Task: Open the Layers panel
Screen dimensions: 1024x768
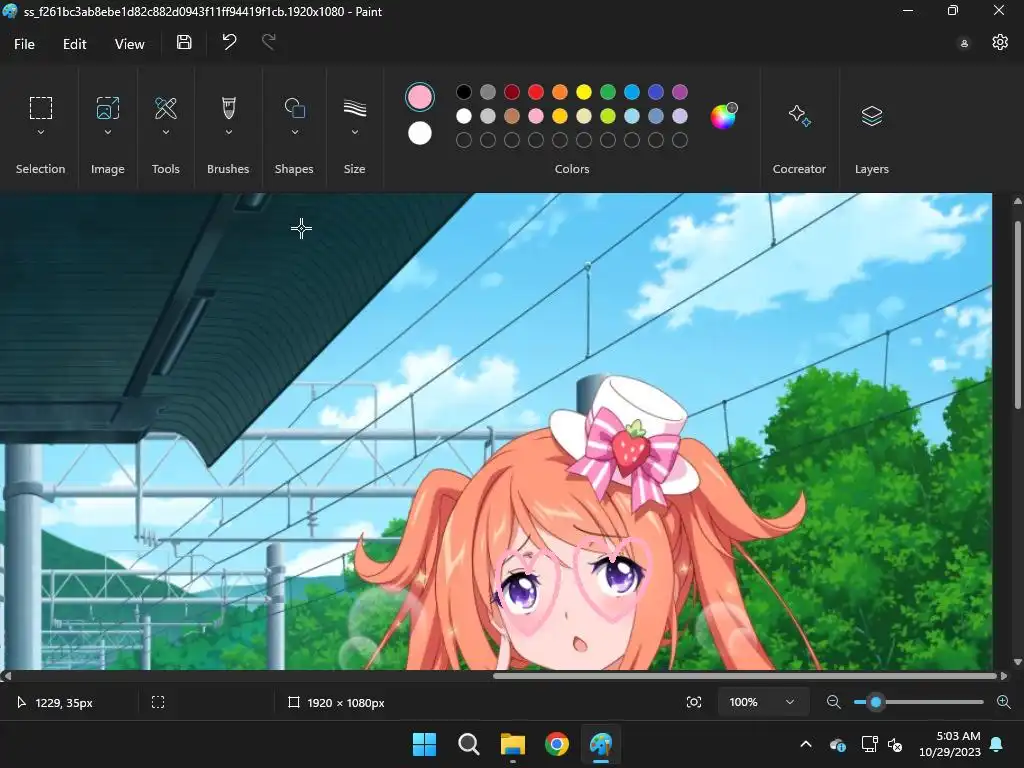Action: point(872,116)
